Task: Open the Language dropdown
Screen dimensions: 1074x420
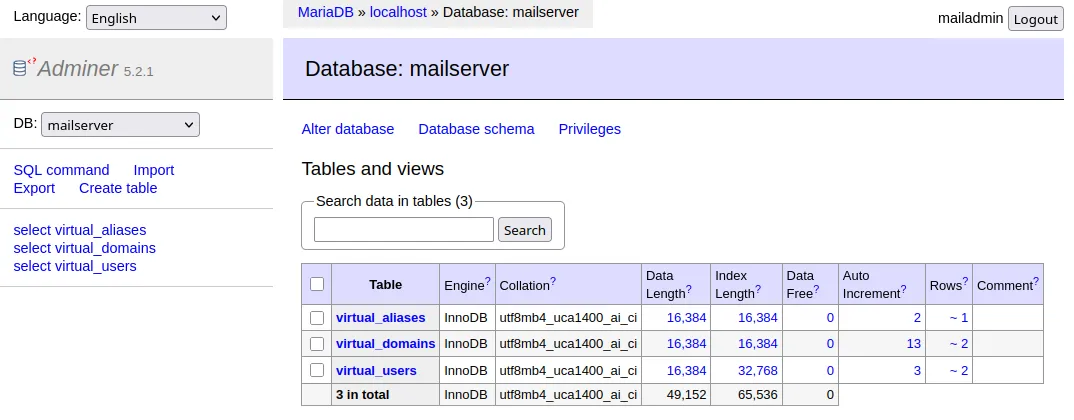Action: [x=156, y=17]
